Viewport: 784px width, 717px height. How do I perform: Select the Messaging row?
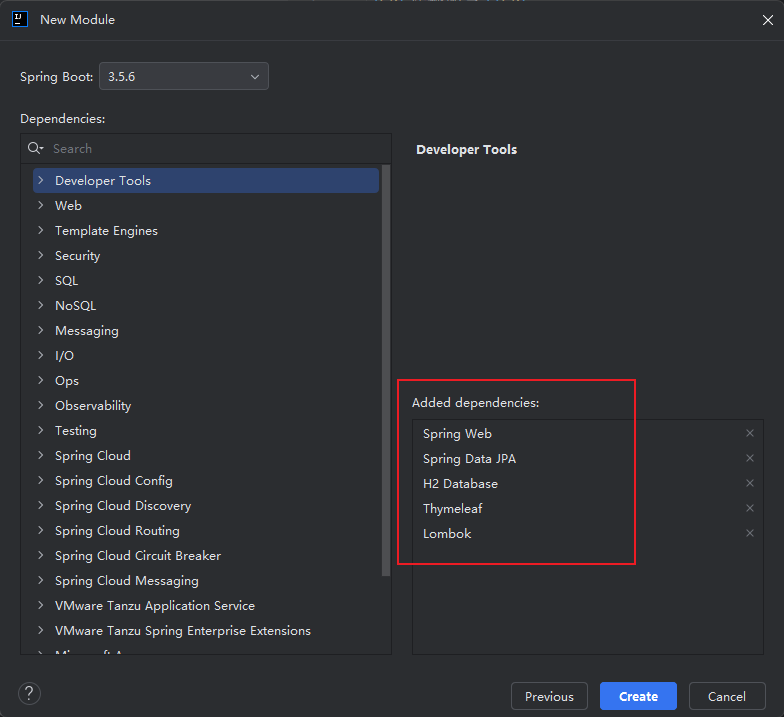(206, 330)
